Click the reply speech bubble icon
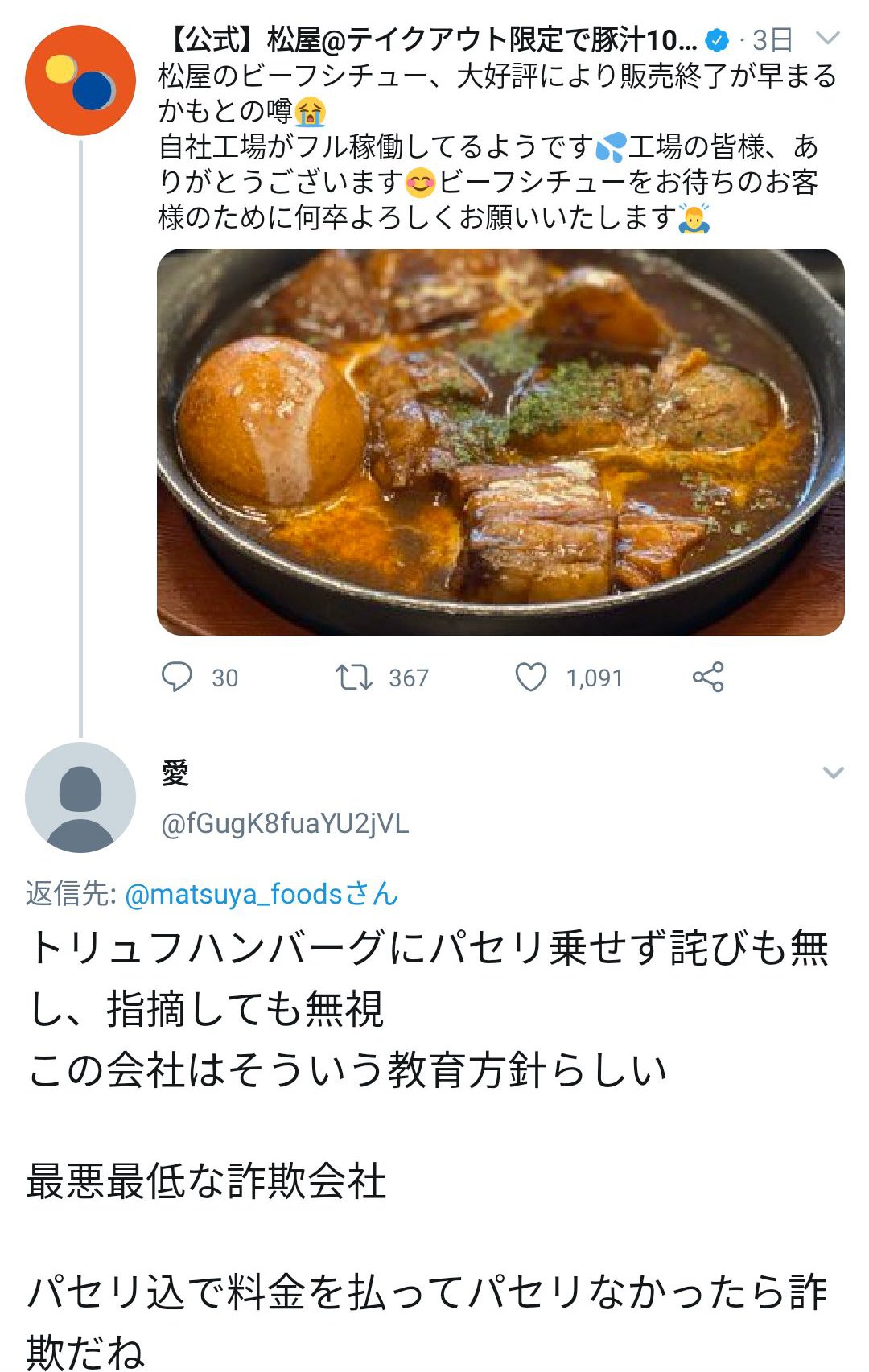Screen dimensions: 869x1372 [176, 677]
